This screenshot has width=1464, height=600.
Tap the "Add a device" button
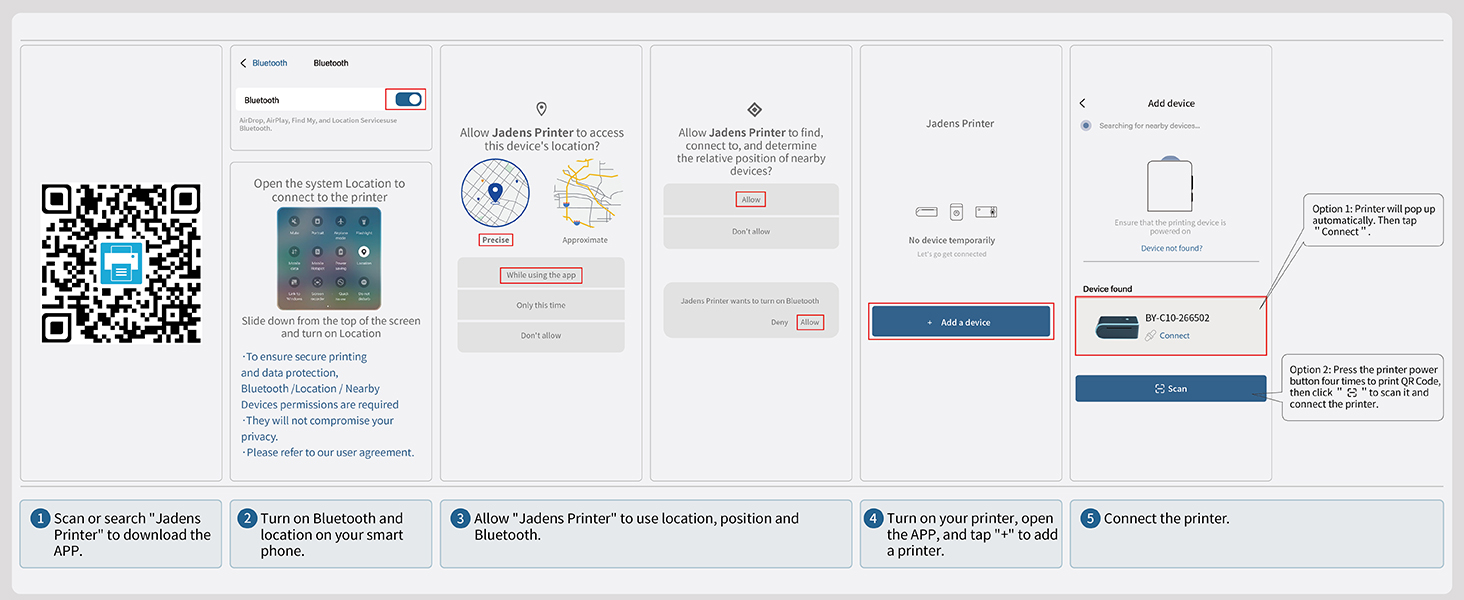(x=961, y=322)
